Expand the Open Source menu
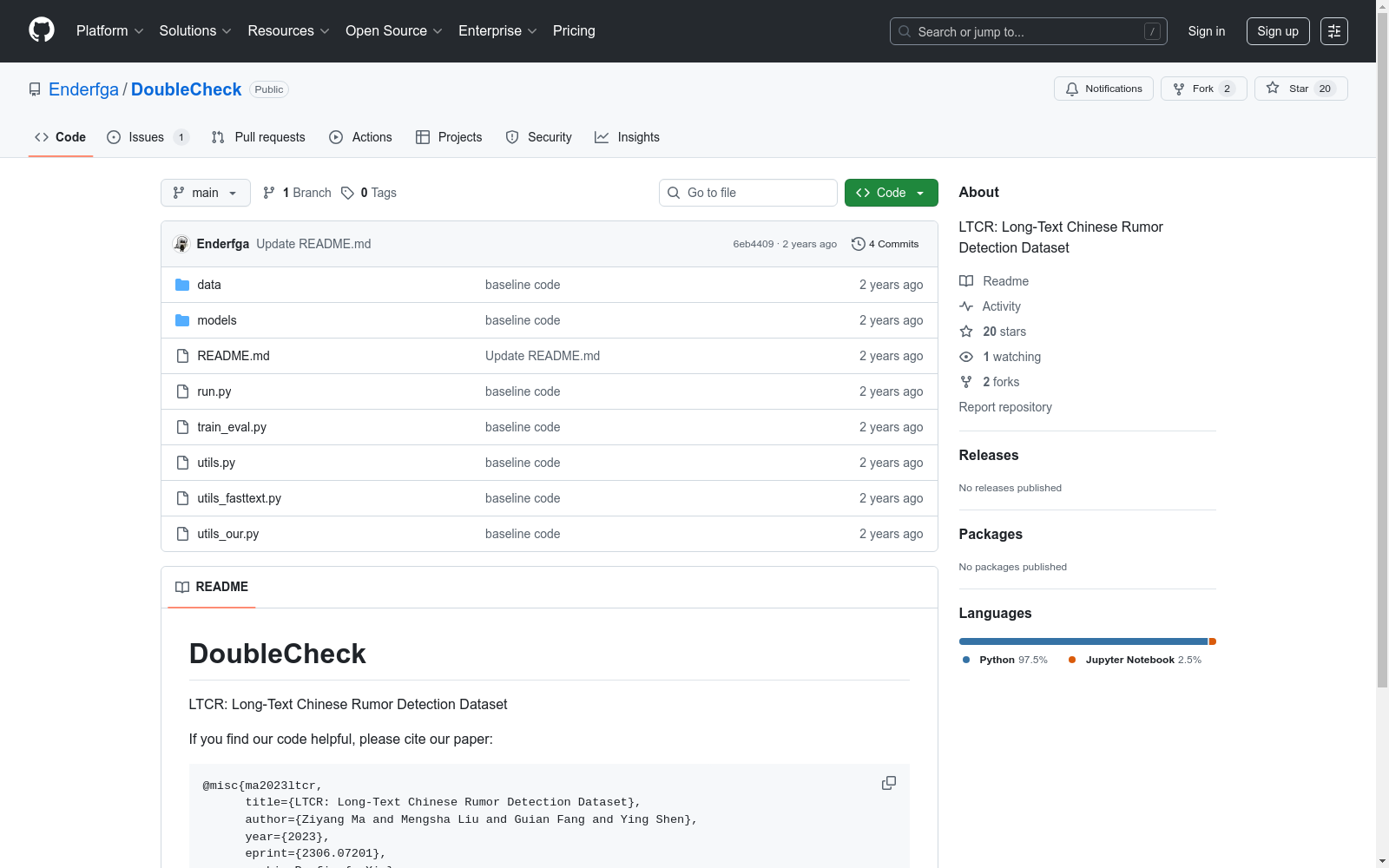 [394, 31]
